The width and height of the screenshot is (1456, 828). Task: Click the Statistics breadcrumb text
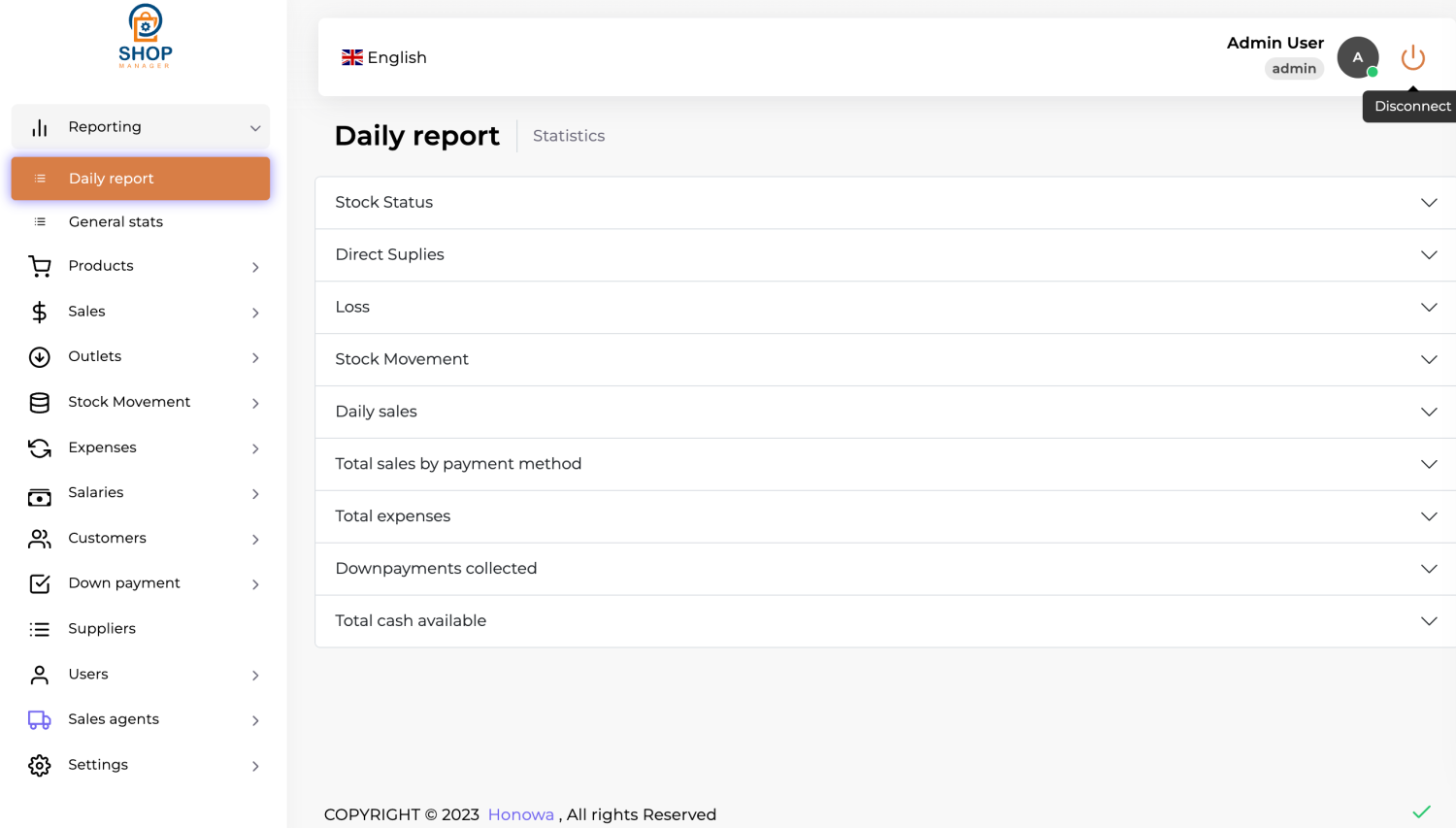coord(569,136)
